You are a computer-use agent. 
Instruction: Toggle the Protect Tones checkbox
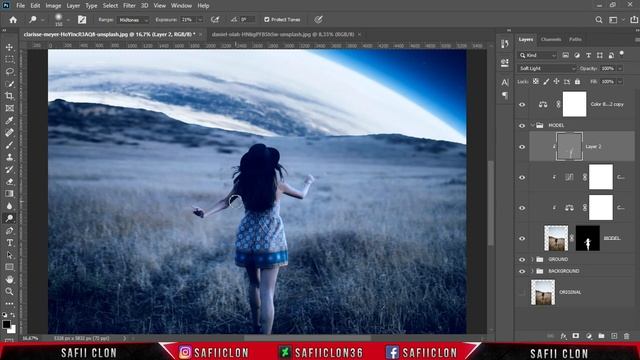pyautogui.click(x=267, y=20)
